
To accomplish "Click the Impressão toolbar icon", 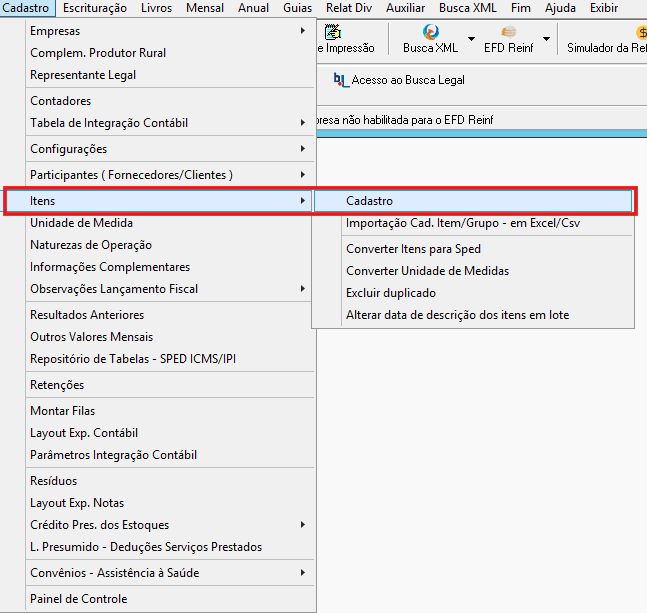I will coord(333,32).
